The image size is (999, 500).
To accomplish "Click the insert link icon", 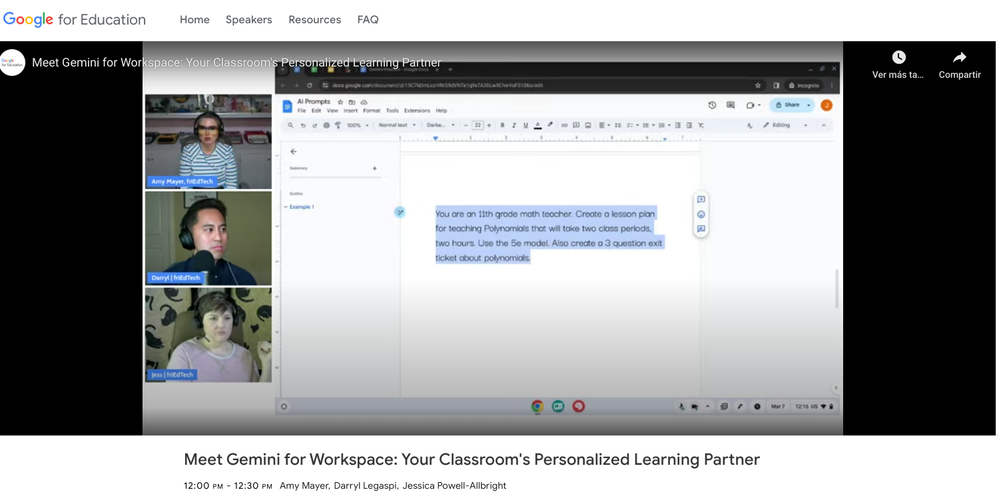I will click(564, 125).
